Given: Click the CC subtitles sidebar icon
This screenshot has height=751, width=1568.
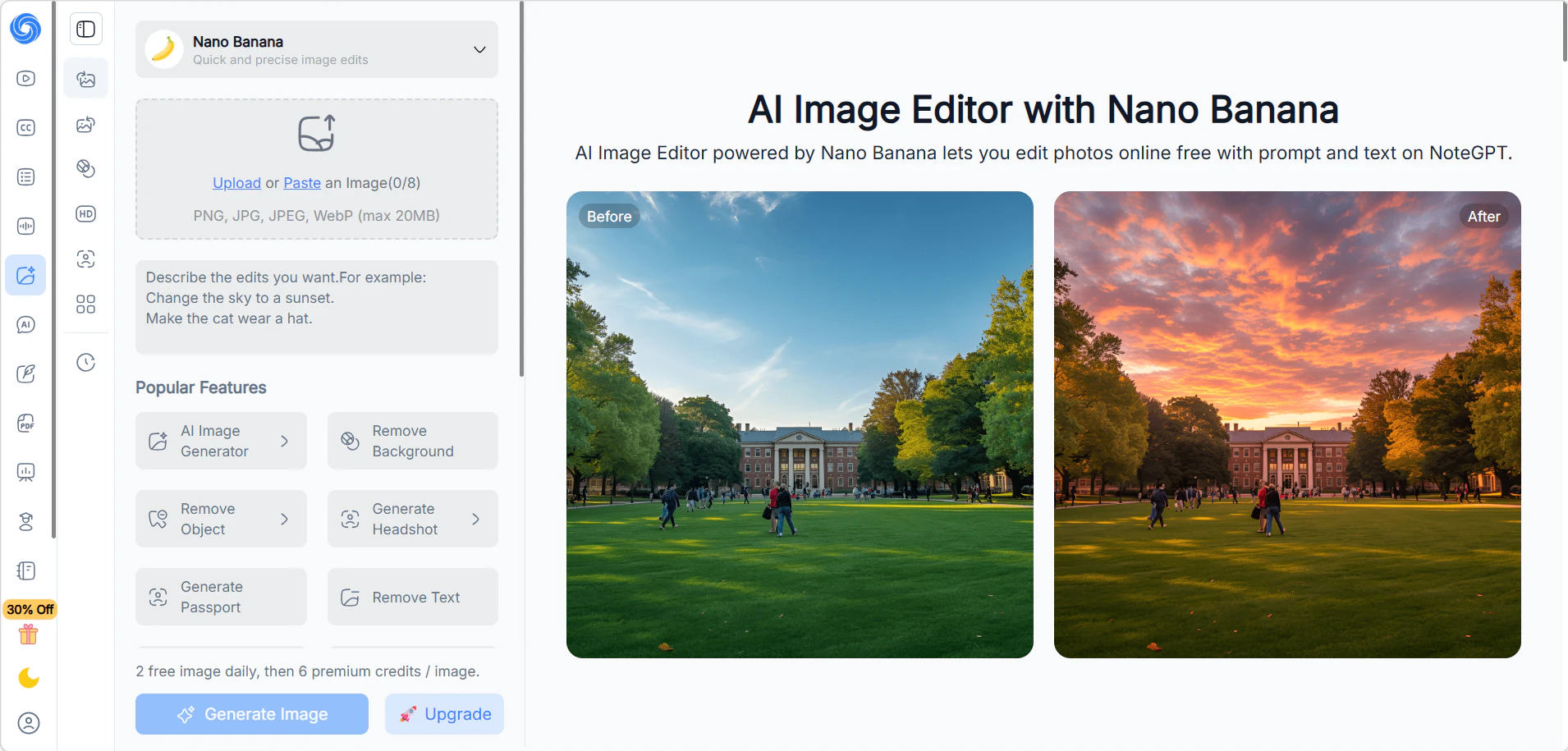Looking at the screenshot, I should click(26, 128).
